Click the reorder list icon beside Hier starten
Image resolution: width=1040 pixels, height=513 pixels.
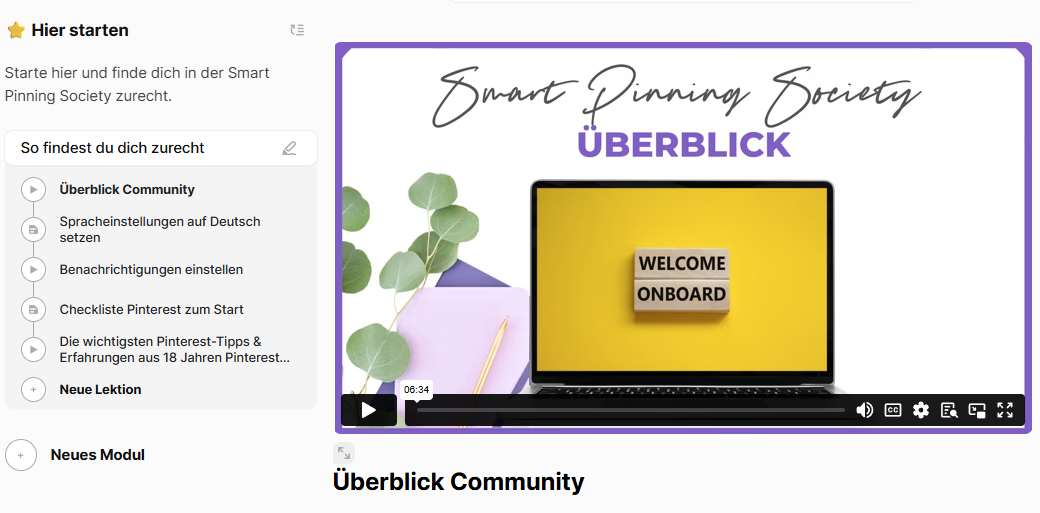297,30
